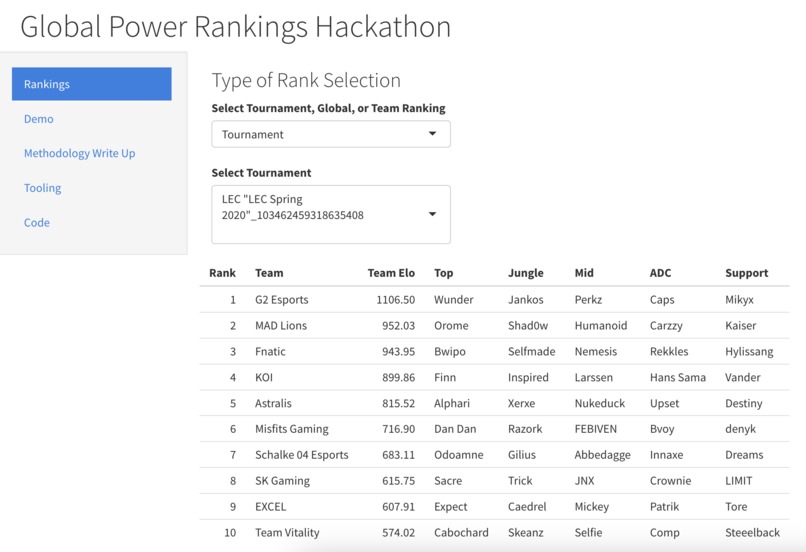Click the ADC column header
Image resolution: width=806 pixels, height=552 pixels.
click(660, 273)
